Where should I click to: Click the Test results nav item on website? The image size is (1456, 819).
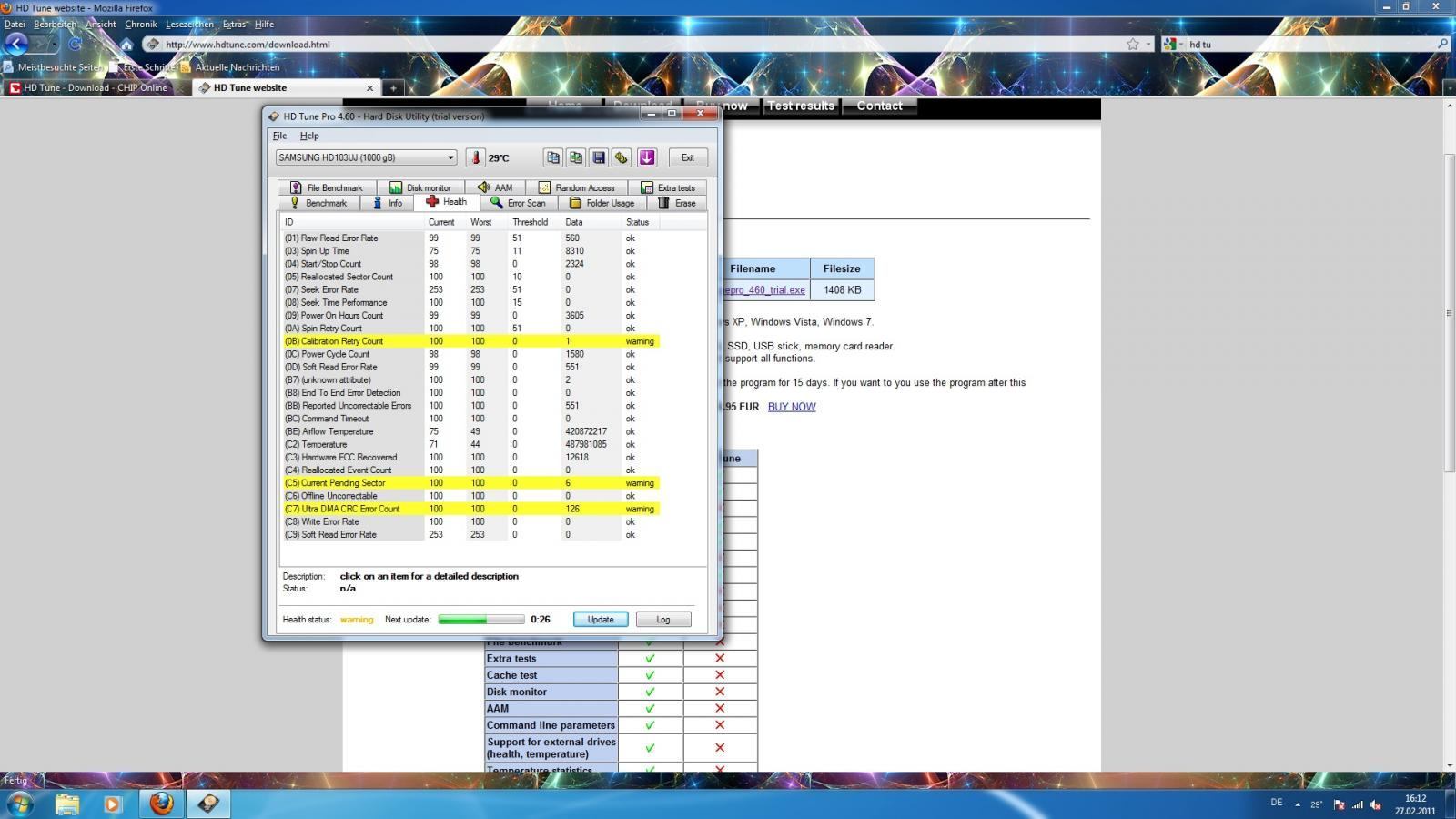pos(801,106)
